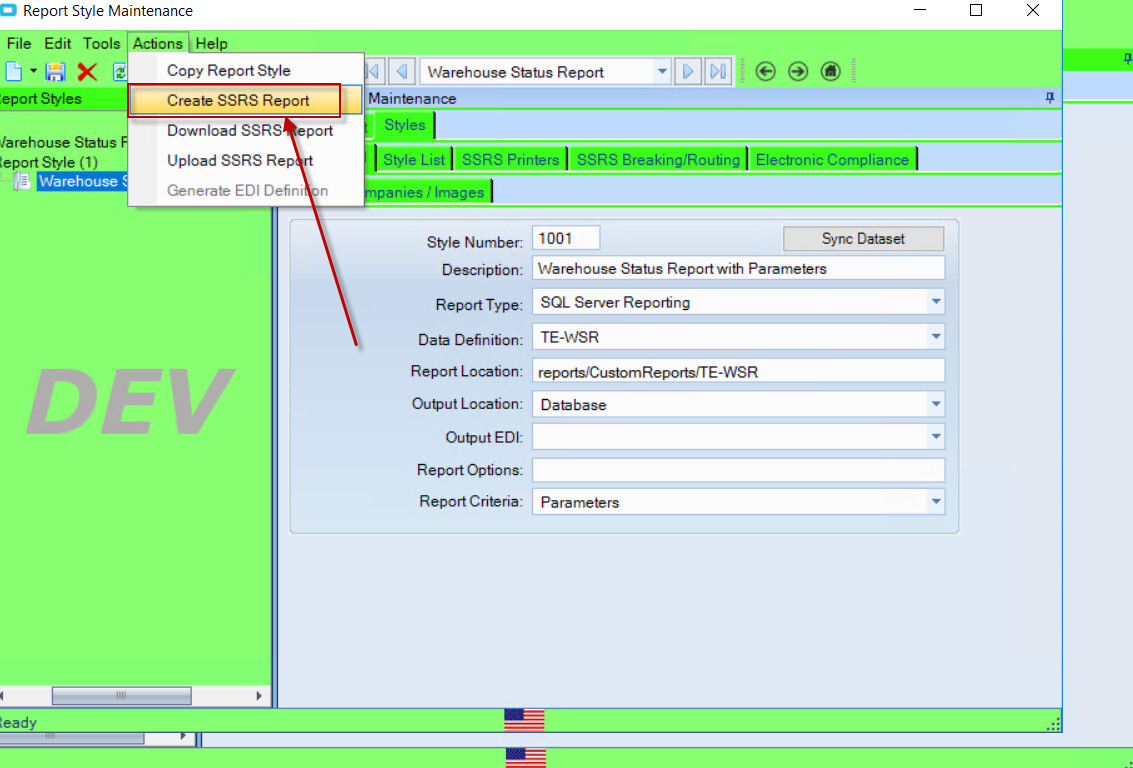Click the partly hidden Refresh toolbar icon
Viewport: 1133px width, 768px height.
120,72
